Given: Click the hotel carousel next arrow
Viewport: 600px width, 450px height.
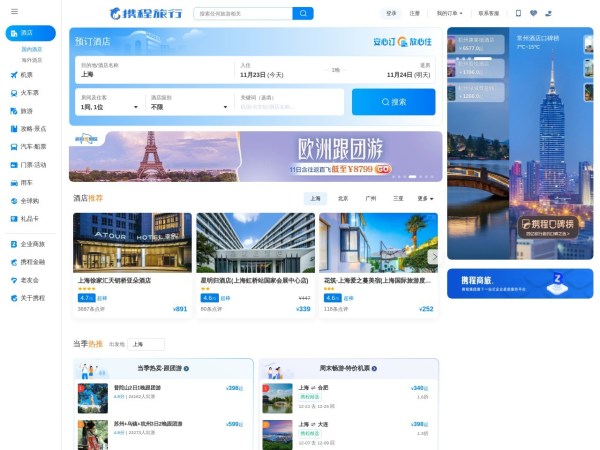Looking at the screenshot, I should click(433, 256).
